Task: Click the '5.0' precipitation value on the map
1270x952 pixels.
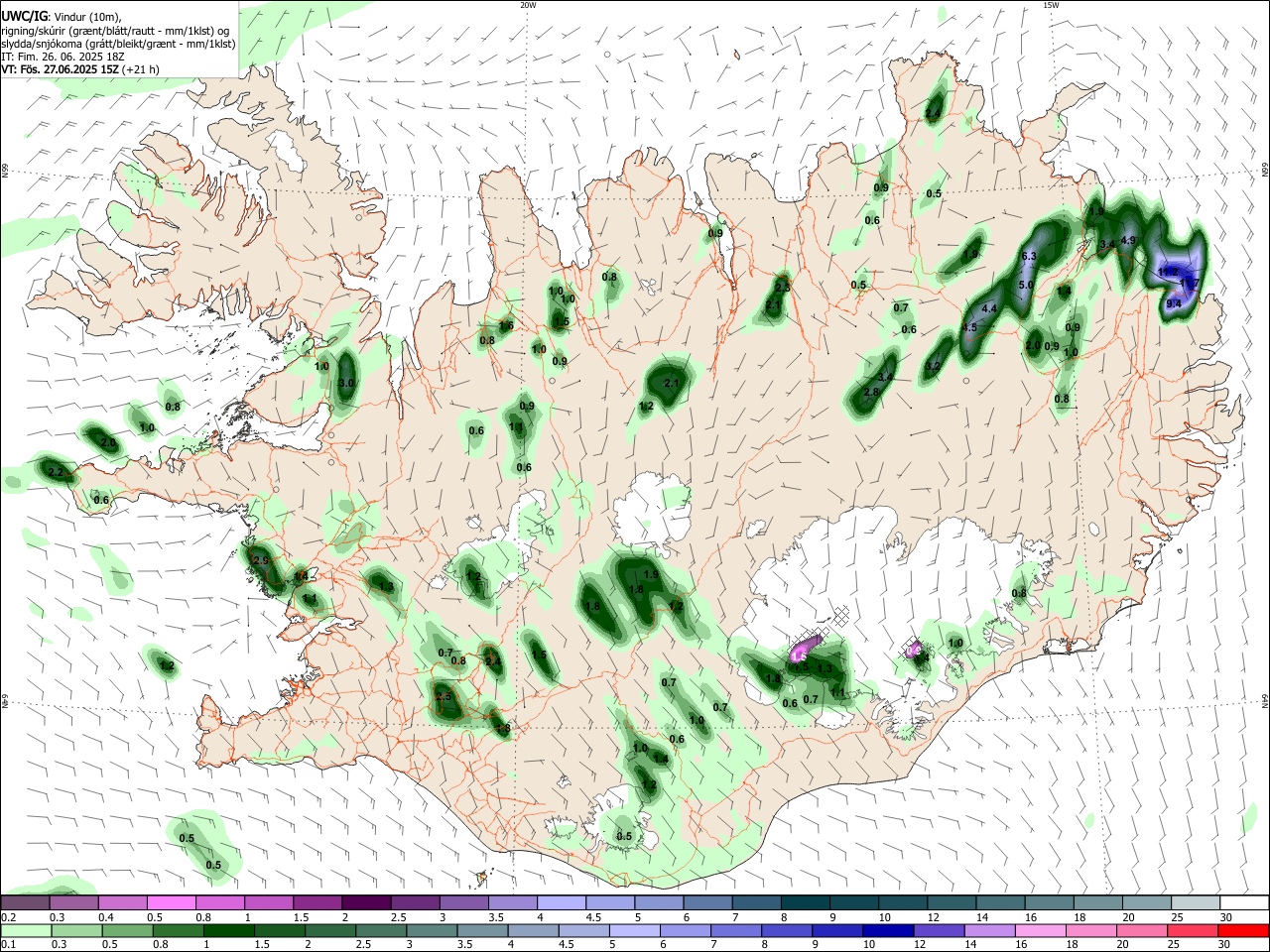Action: click(1026, 286)
